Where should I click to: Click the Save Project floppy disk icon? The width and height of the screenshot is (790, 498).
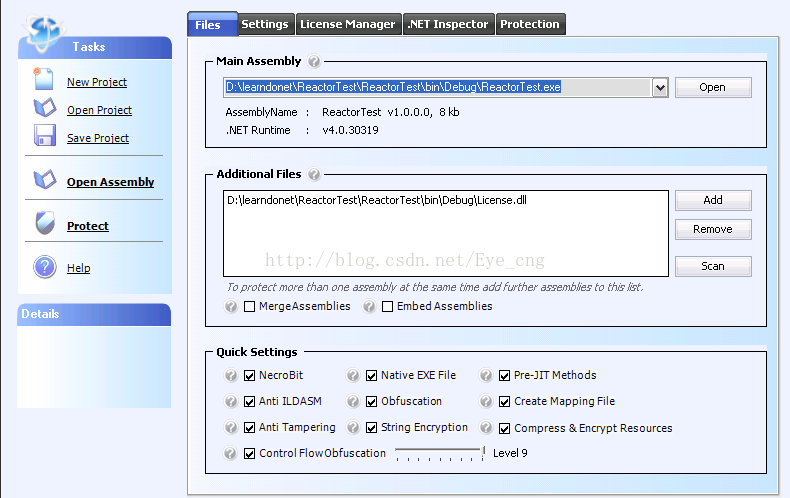click(45, 136)
